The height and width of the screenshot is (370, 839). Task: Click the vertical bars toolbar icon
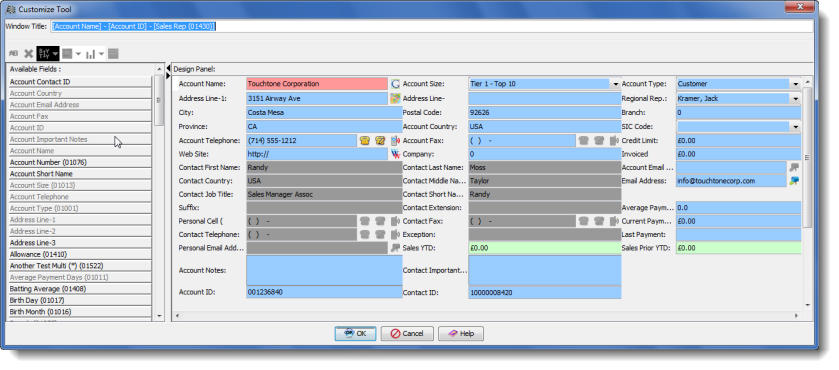click(x=90, y=54)
